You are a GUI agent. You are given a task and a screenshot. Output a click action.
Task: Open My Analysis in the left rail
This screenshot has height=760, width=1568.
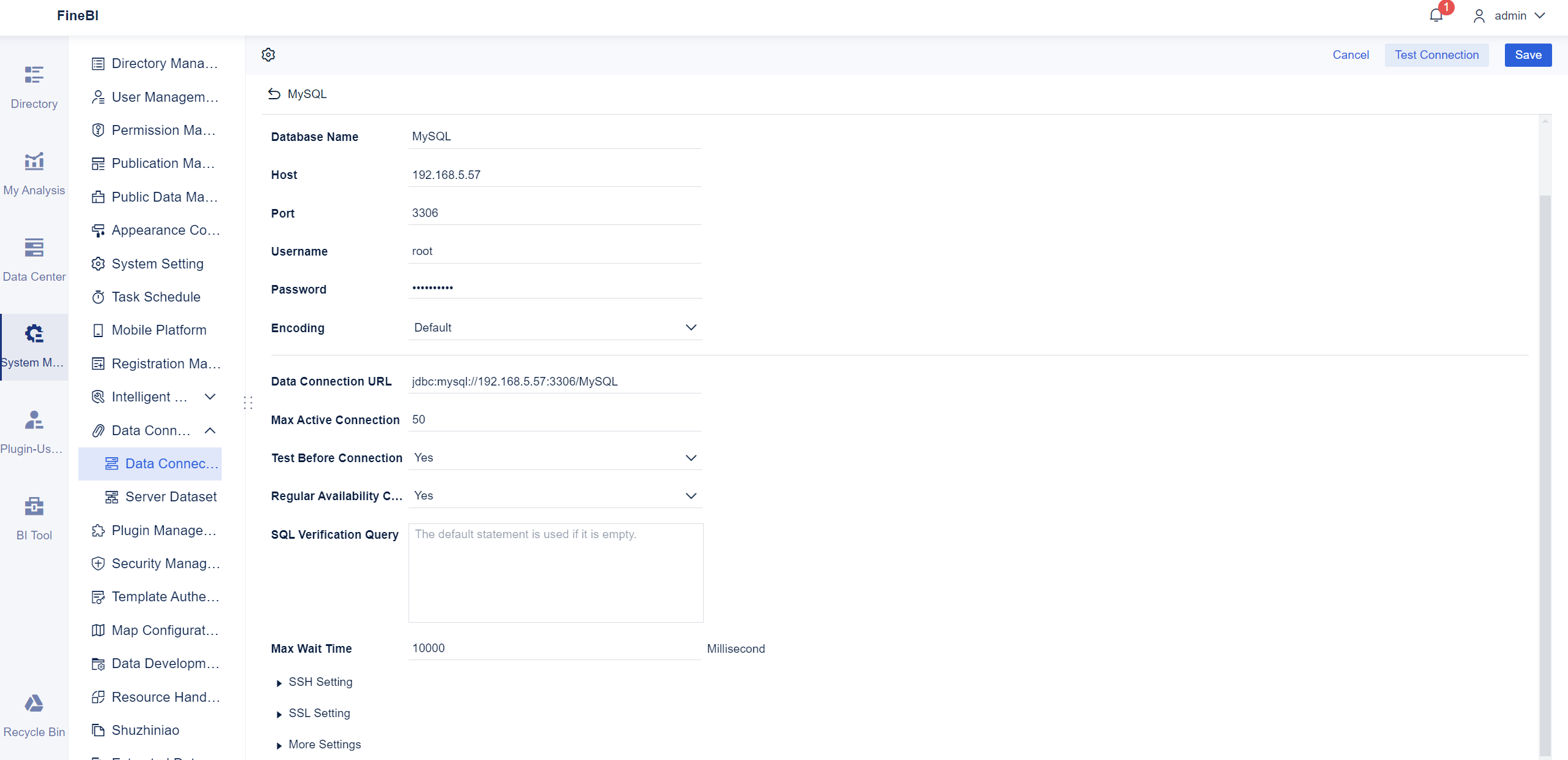click(x=34, y=173)
